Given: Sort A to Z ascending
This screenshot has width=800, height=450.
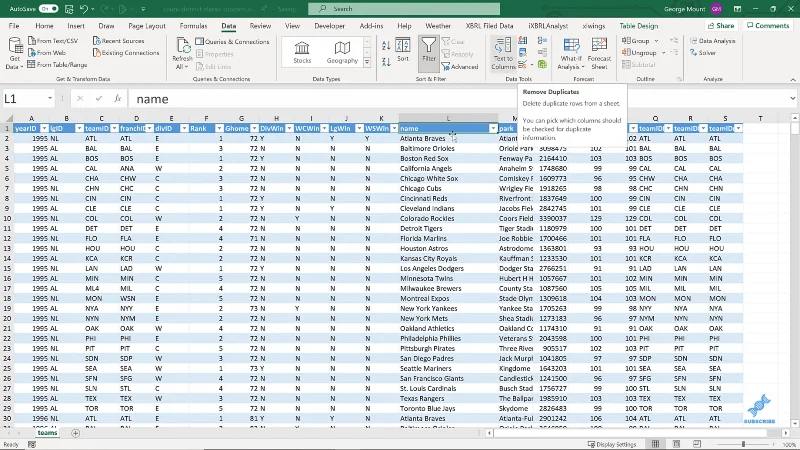Looking at the screenshot, I should point(386,45).
